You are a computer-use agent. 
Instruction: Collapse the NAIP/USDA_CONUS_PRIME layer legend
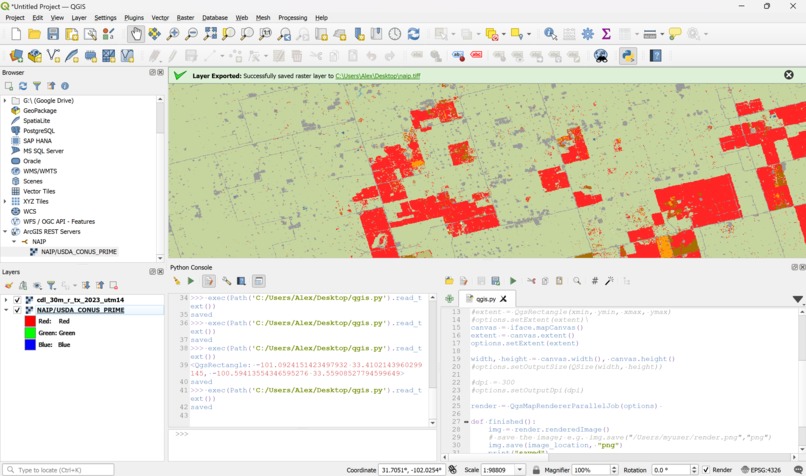tap(6, 310)
